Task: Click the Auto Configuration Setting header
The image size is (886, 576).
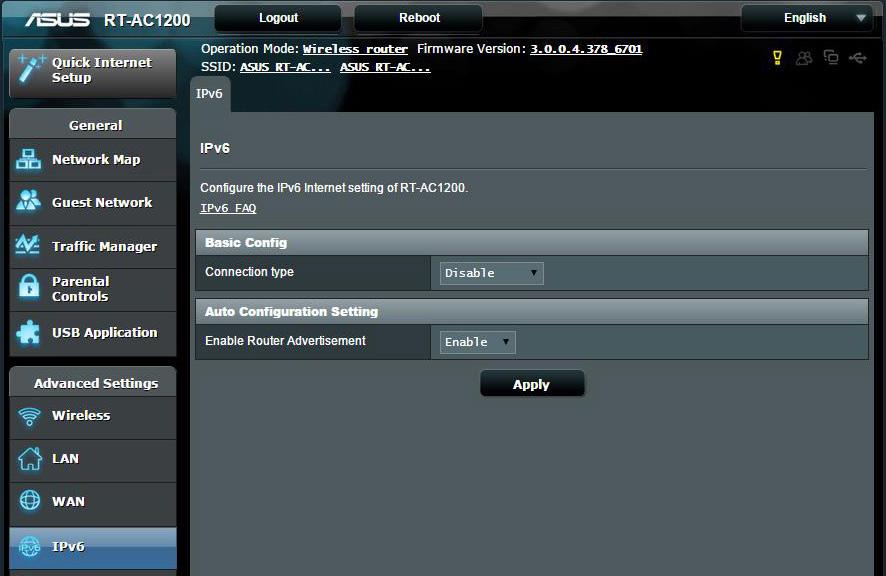Action: [532, 311]
